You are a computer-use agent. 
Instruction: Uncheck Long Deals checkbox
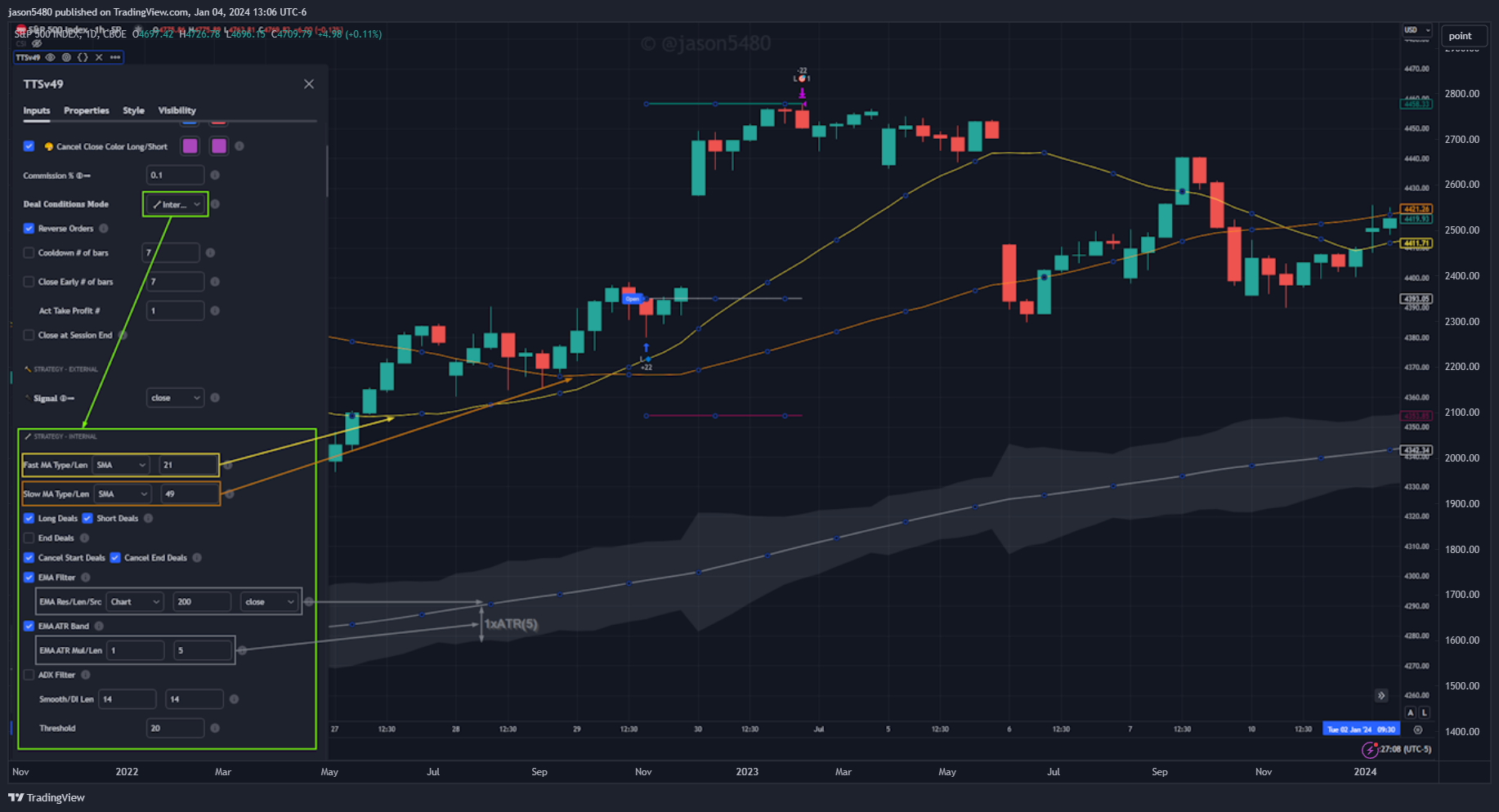point(29,519)
